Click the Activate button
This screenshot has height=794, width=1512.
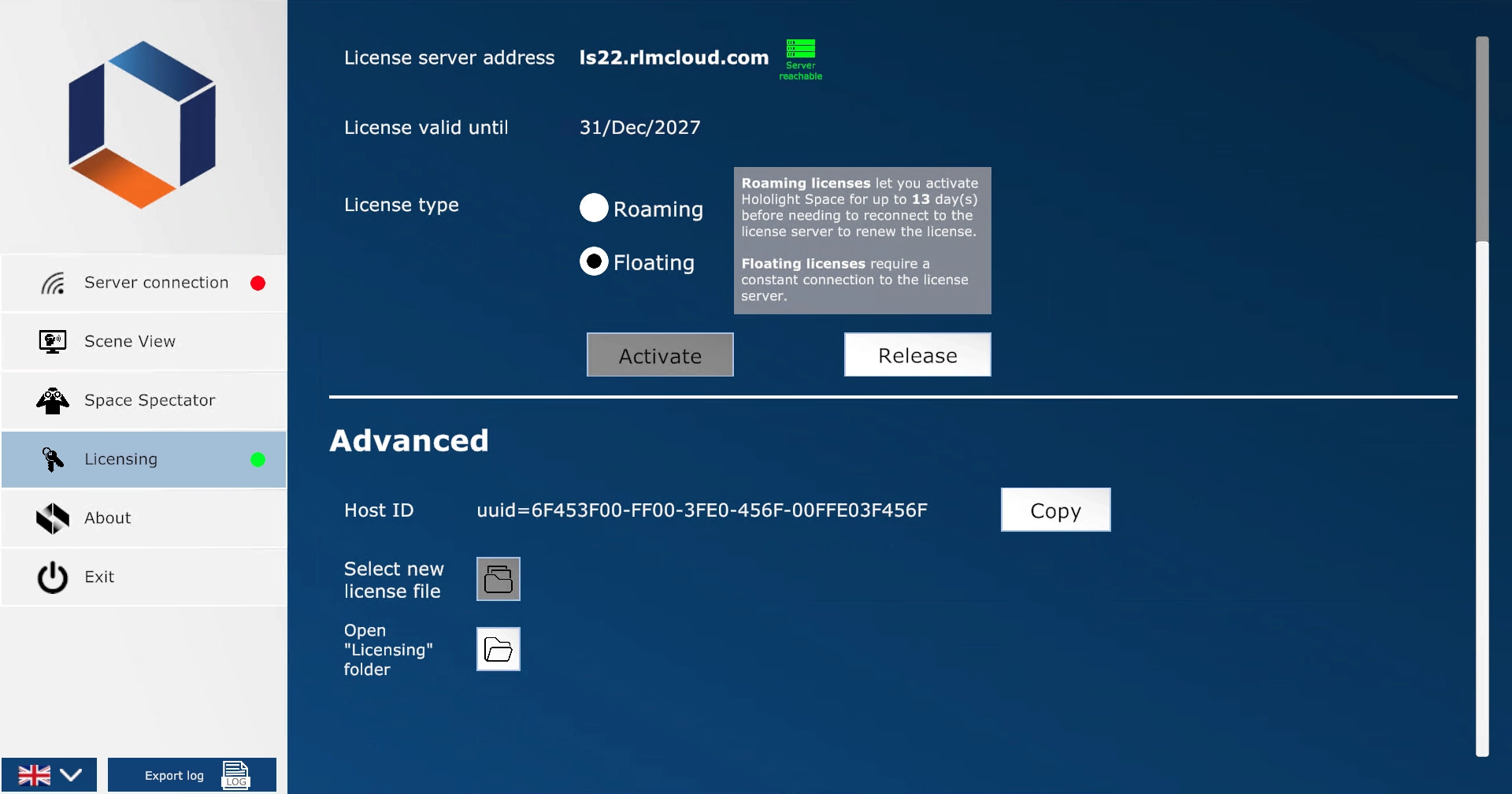point(660,354)
